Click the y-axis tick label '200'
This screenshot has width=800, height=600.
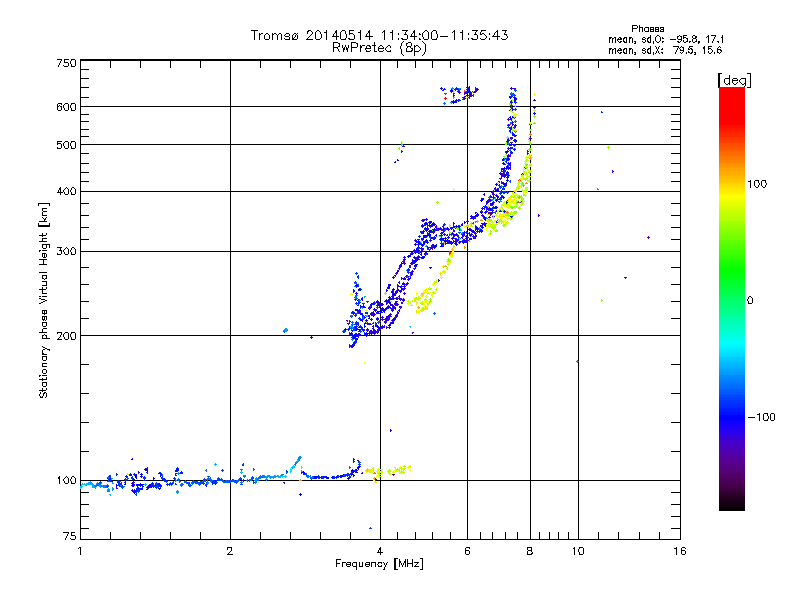(x=66, y=336)
